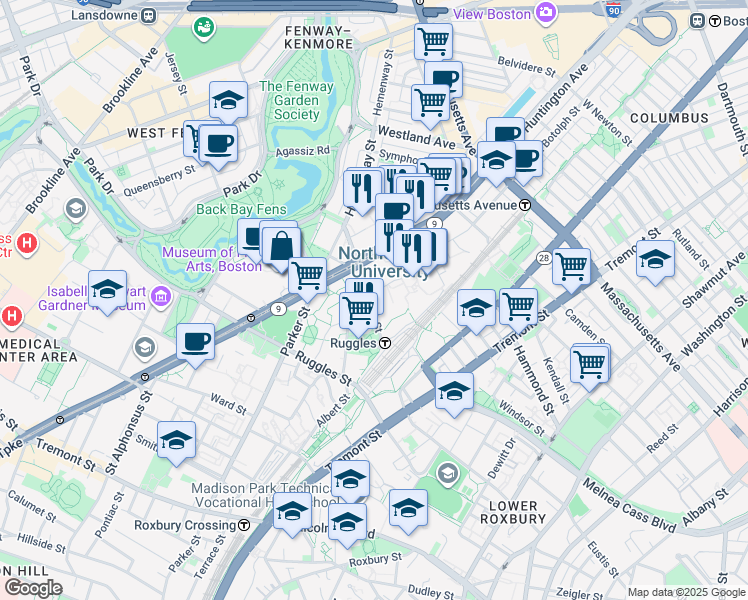Image resolution: width=748 pixels, height=600 pixels.
Task: Open the cart marker at Route 28 Tremont St
Action: [571, 268]
